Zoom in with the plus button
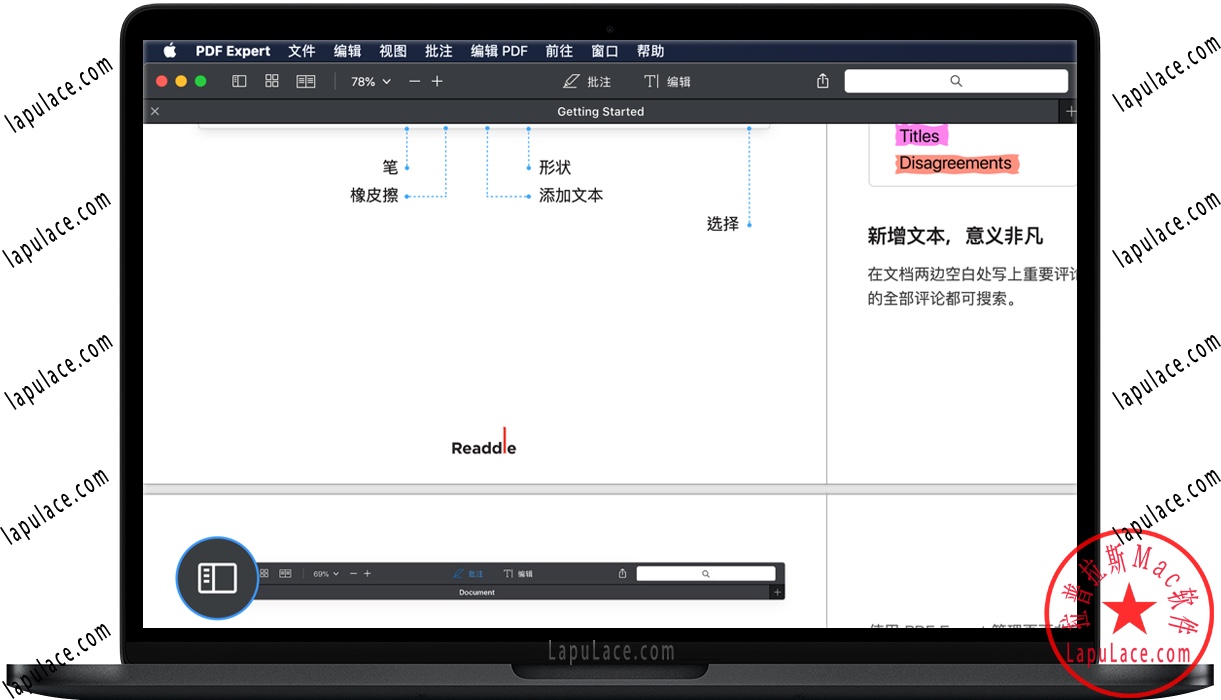This screenshot has width=1221, height=700. (437, 81)
